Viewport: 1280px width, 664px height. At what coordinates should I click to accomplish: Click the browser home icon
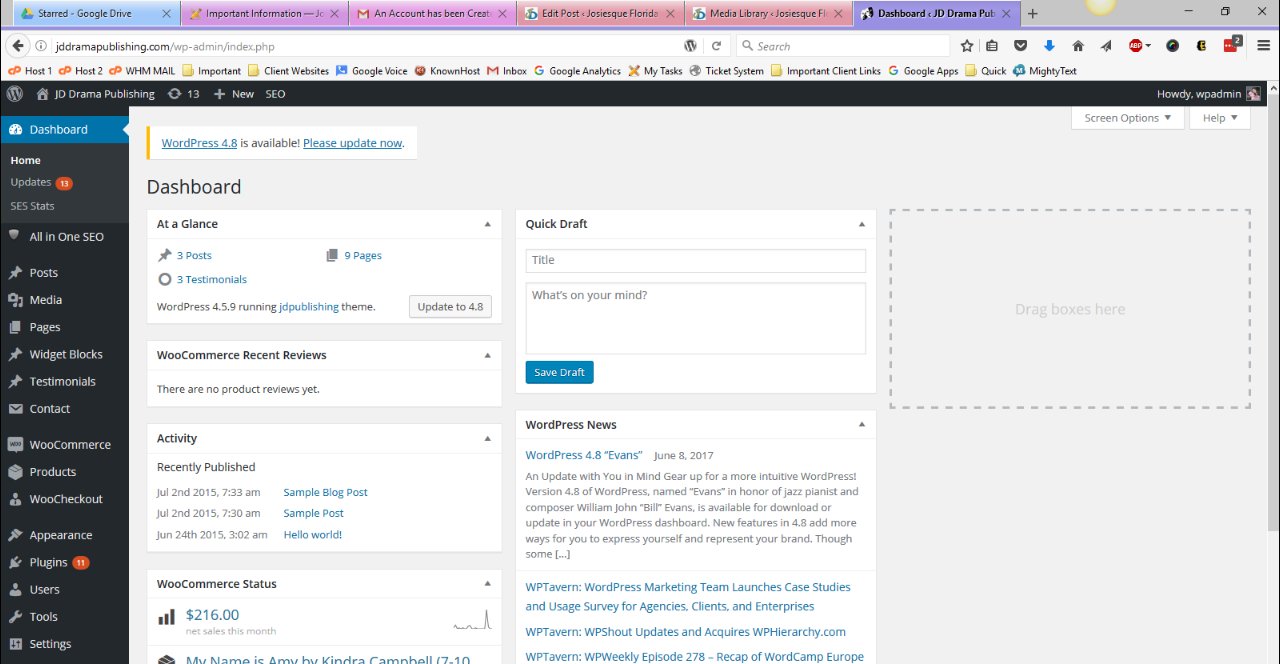point(1078,46)
